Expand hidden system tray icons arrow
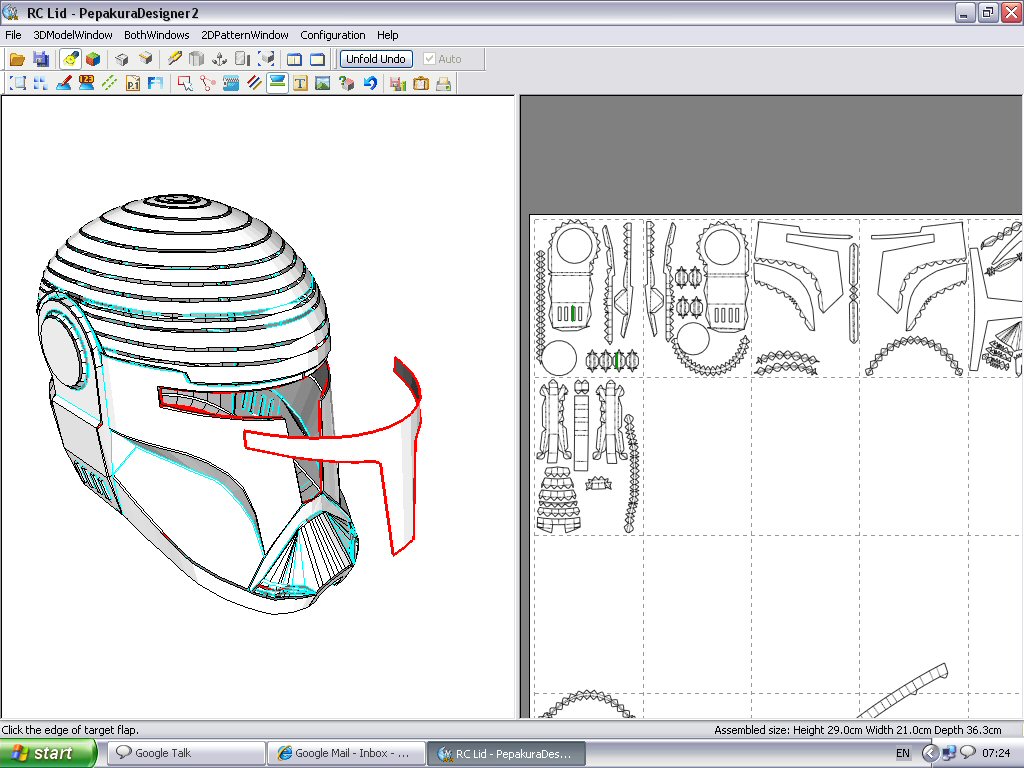This screenshot has height=768, width=1024. [x=930, y=753]
